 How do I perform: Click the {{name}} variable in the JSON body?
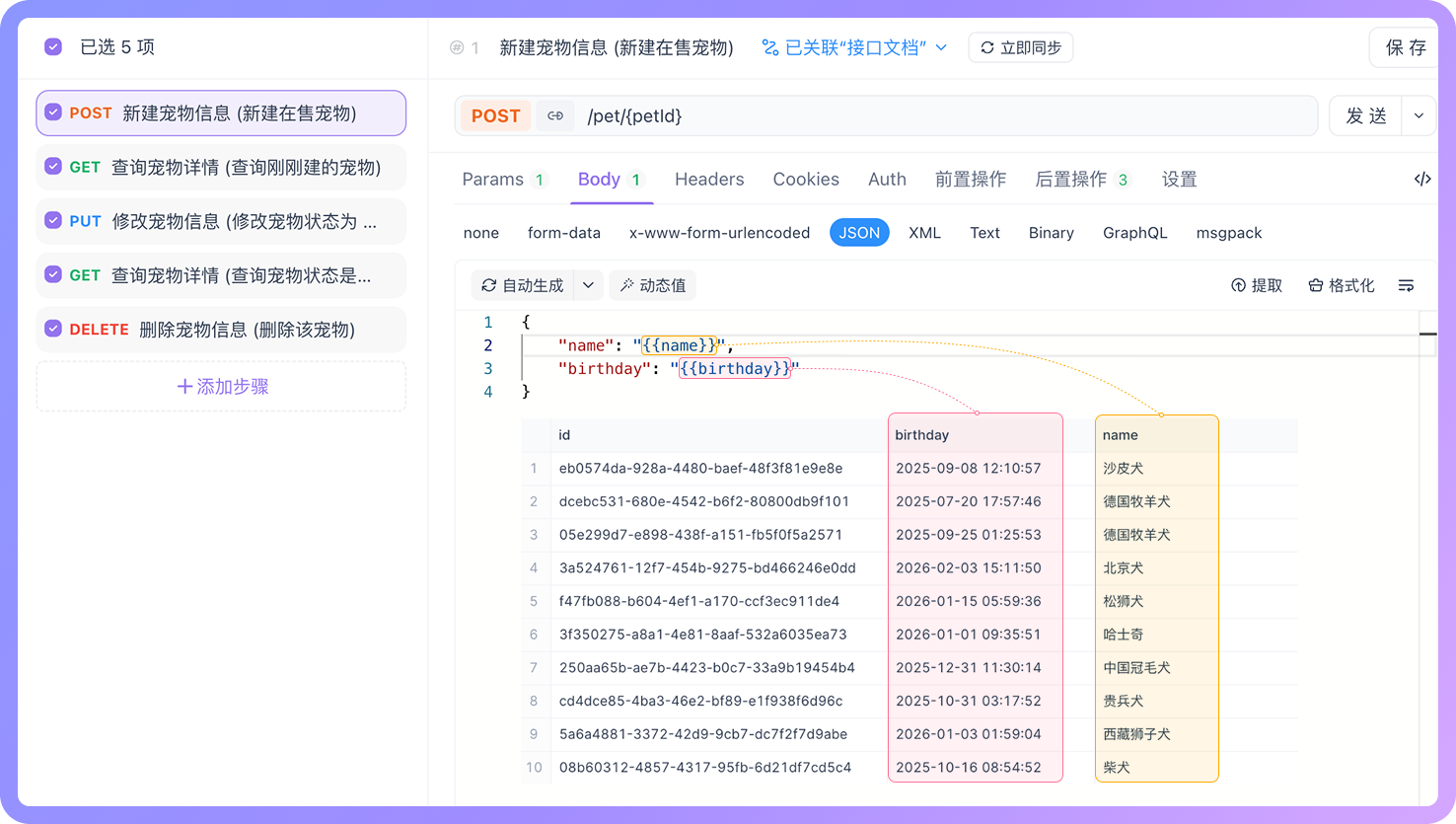coord(679,345)
